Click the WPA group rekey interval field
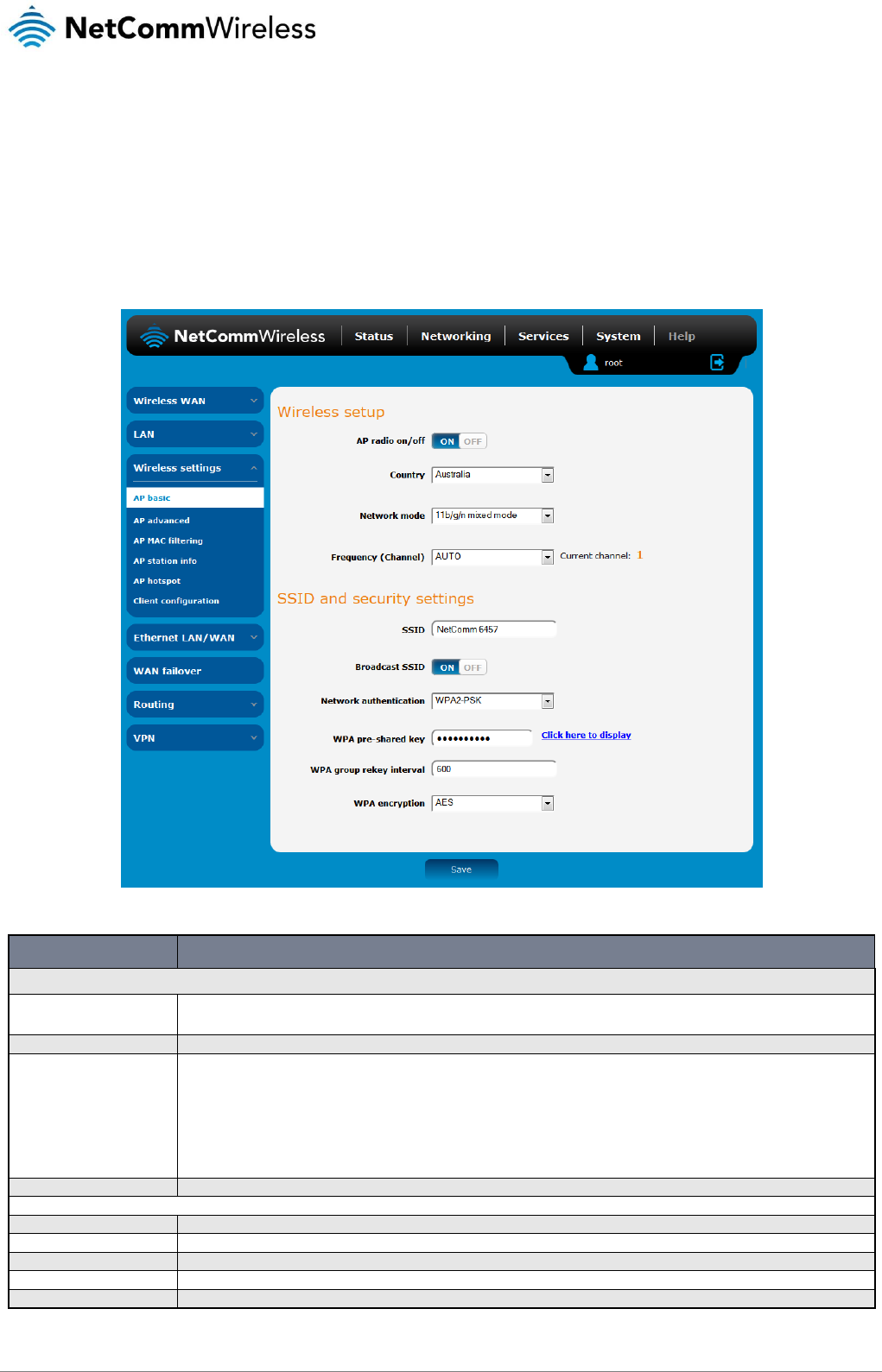The image size is (882, 1372). click(494, 769)
